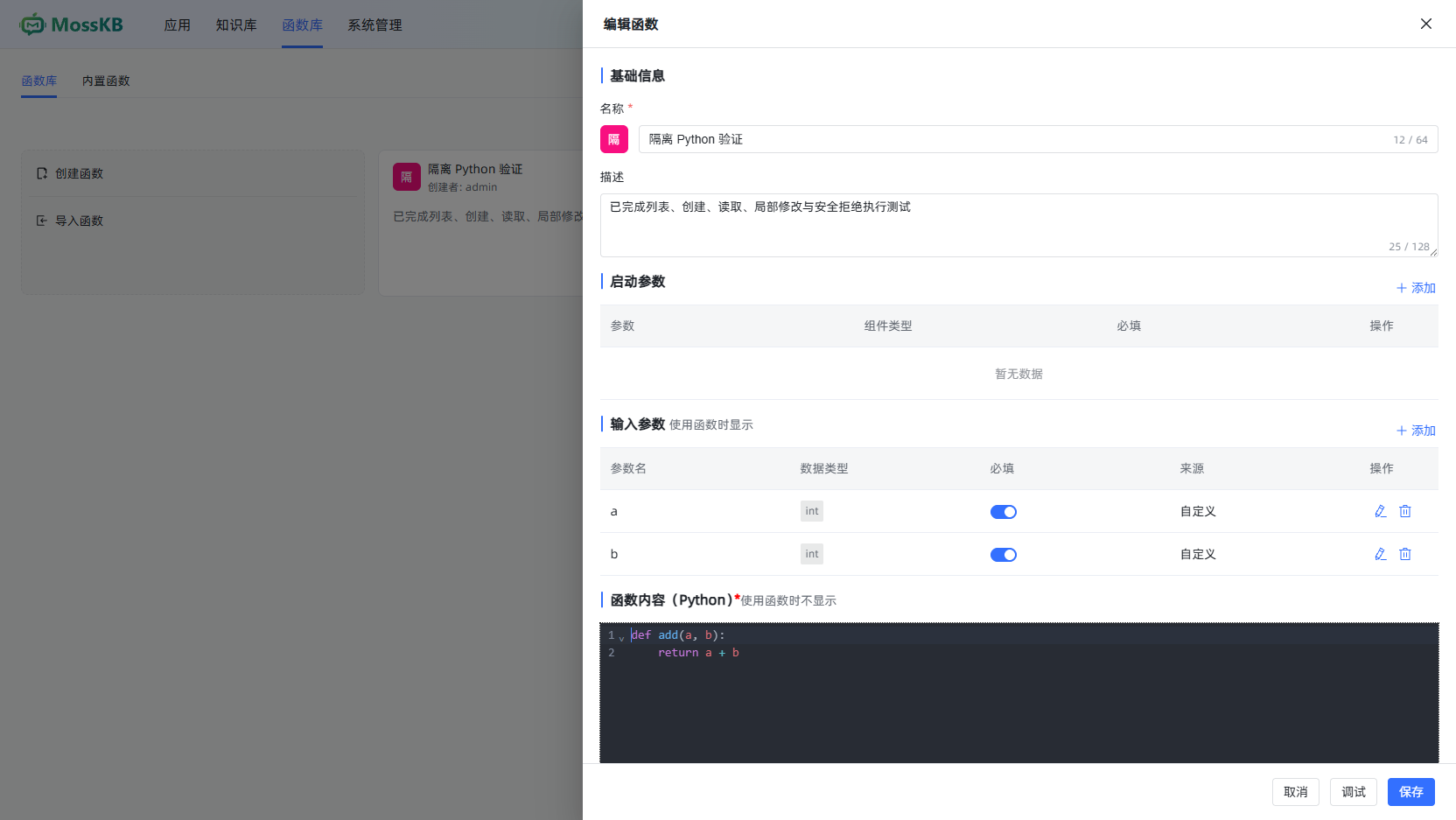1456x820 pixels.
Task: Click the 暂无数据 placeholder text
Action: click(x=1019, y=374)
